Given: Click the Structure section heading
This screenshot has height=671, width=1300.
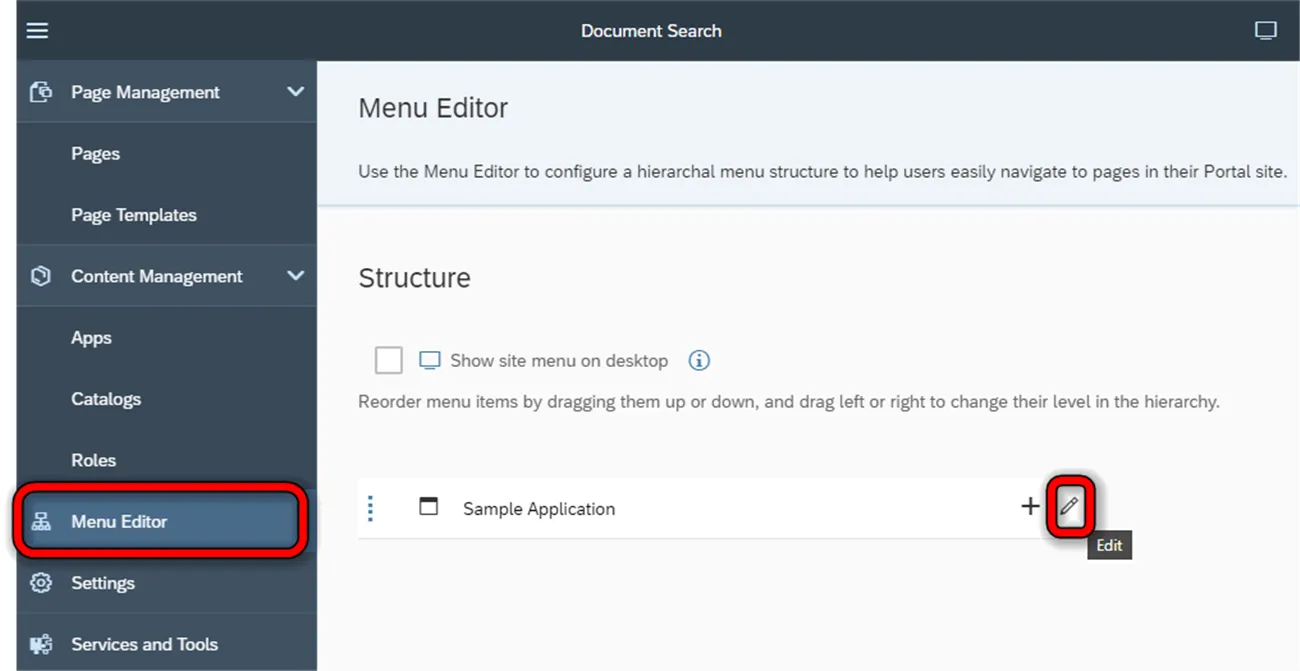Looking at the screenshot, I should click(414, 278).
